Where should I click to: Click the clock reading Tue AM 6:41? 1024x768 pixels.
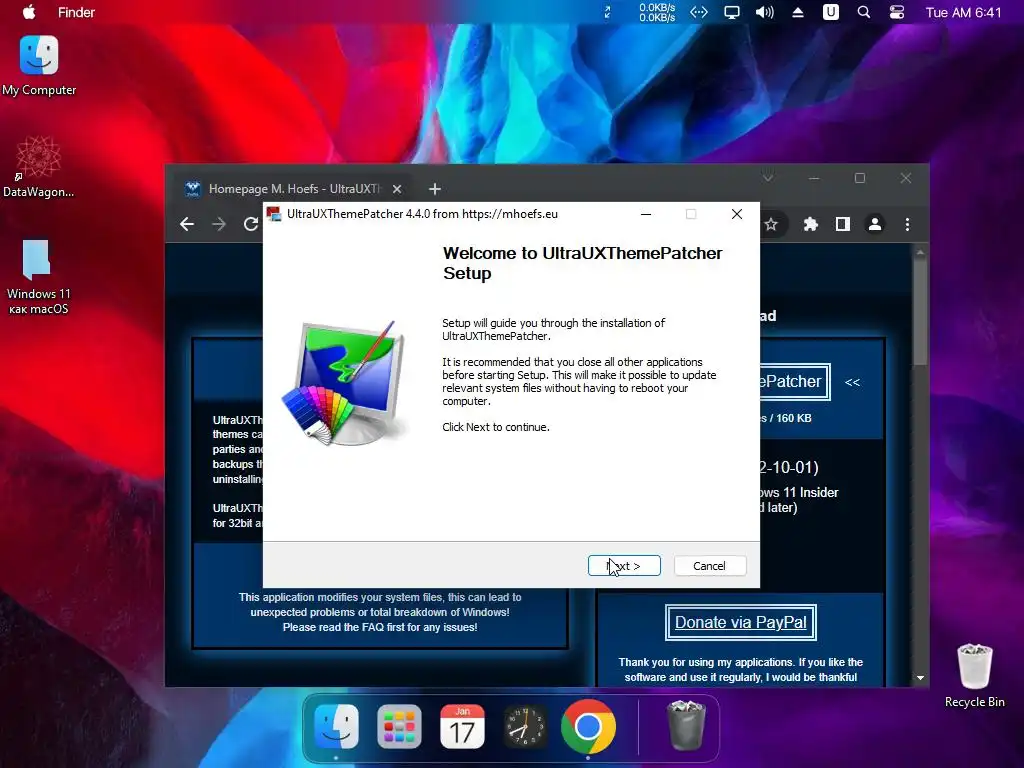(x=963, y=12)
